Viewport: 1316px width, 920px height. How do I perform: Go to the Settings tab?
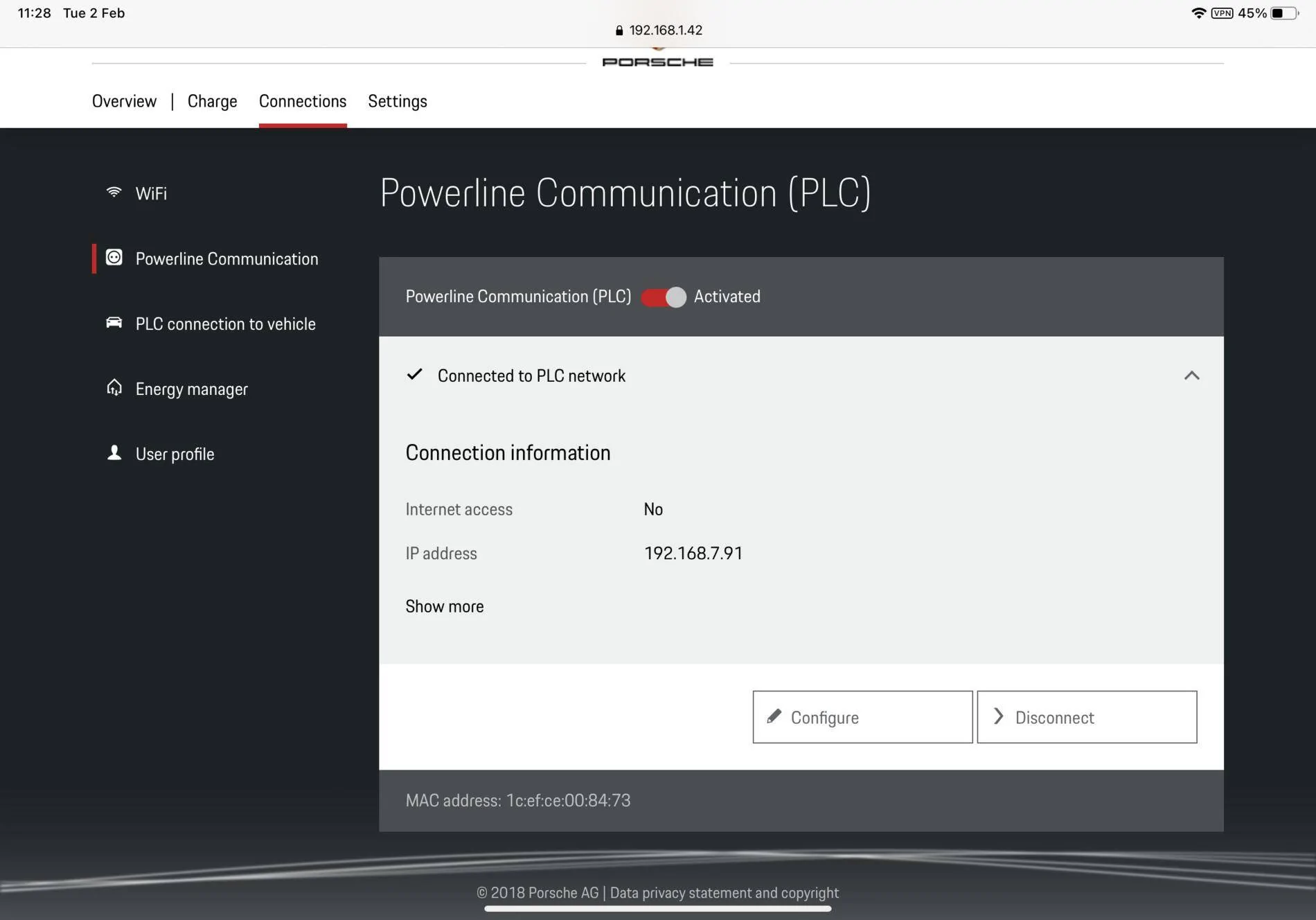[x=398, y=101]
